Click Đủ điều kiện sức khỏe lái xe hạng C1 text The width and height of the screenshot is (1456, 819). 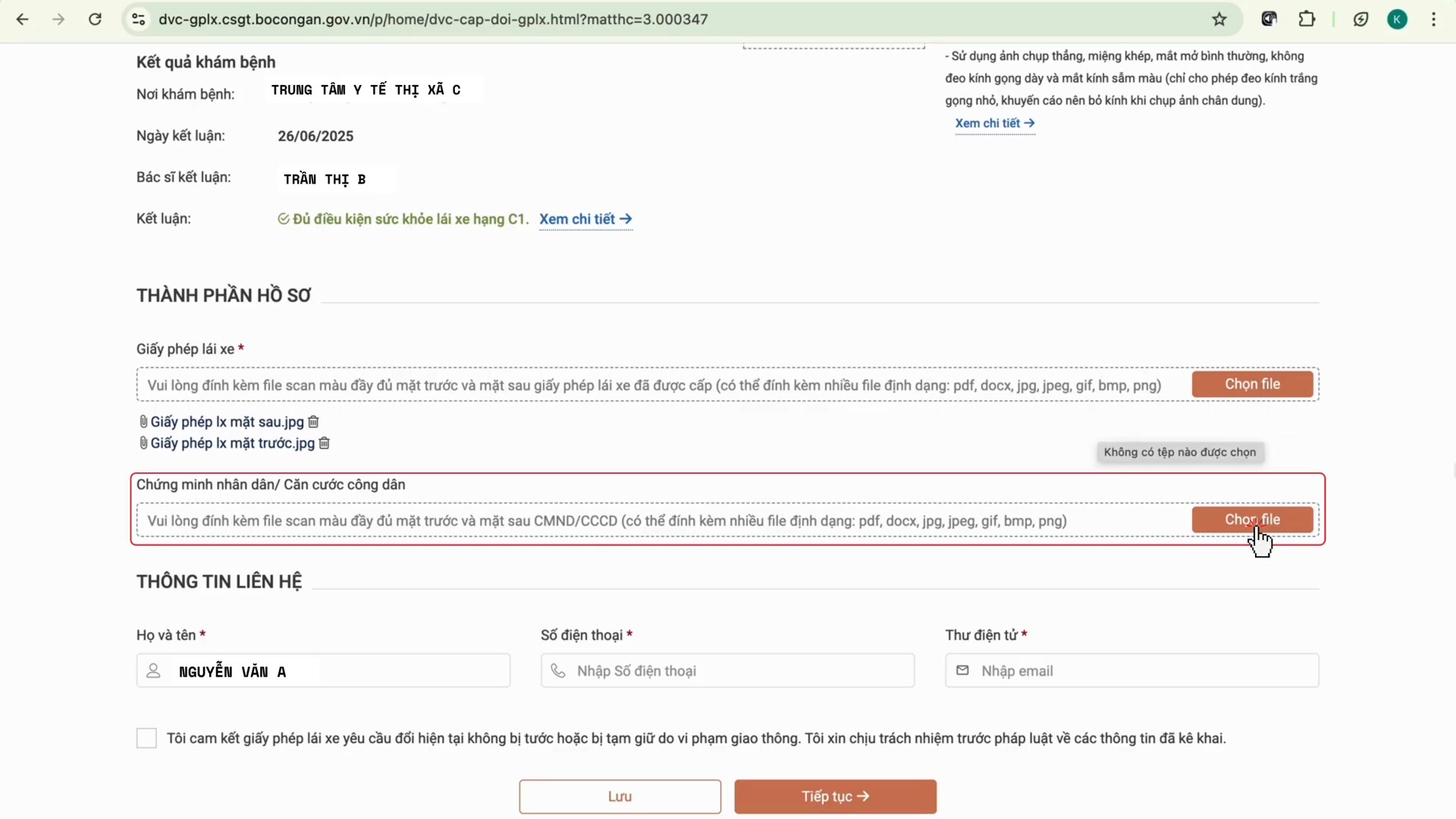(410, 219)
